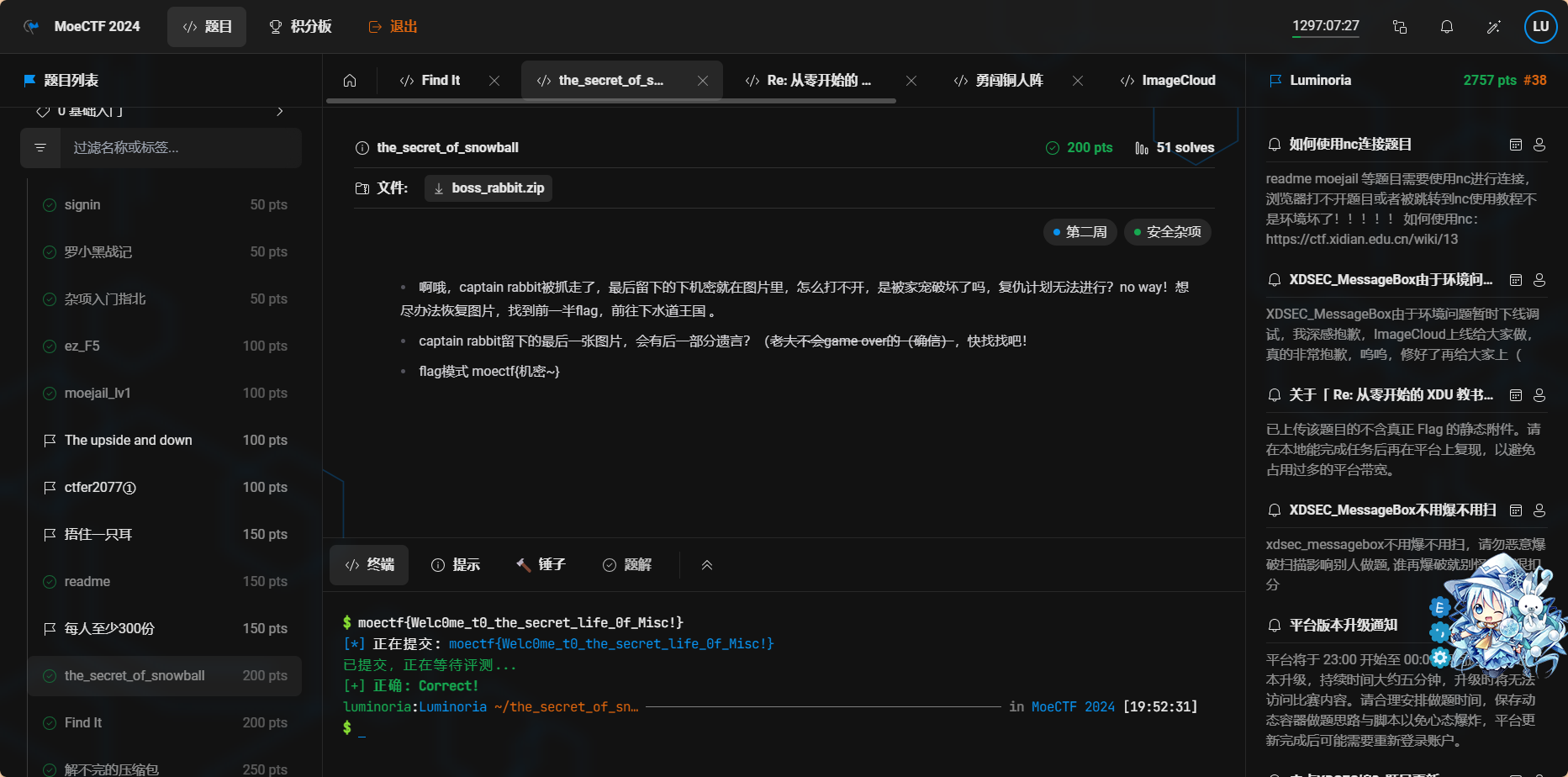Close the Find It tab
This screenshot has width=1568, height=777.
tap(494, 81)
